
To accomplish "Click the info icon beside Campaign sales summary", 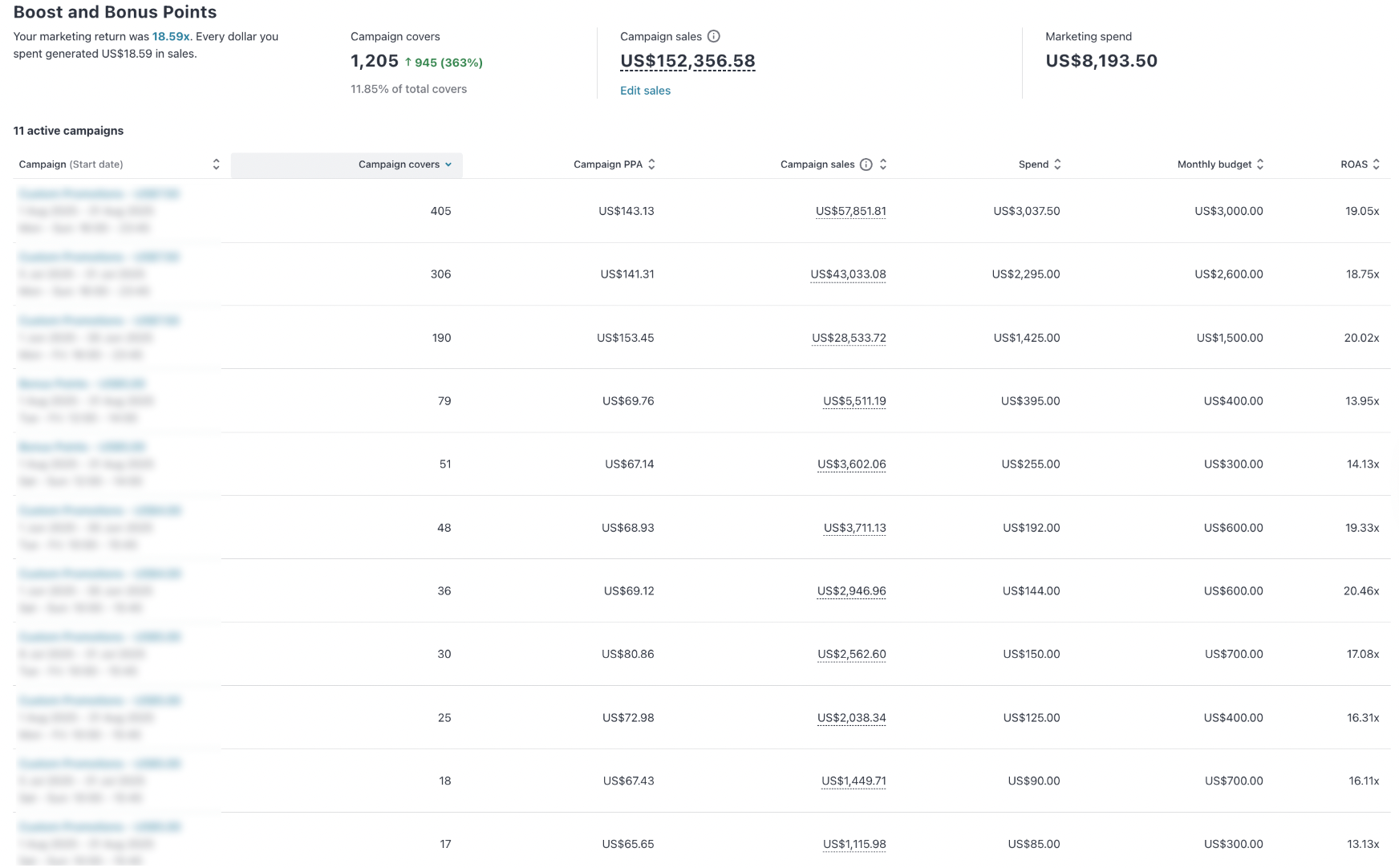I will pyautogui.click(x=714, y=36).
